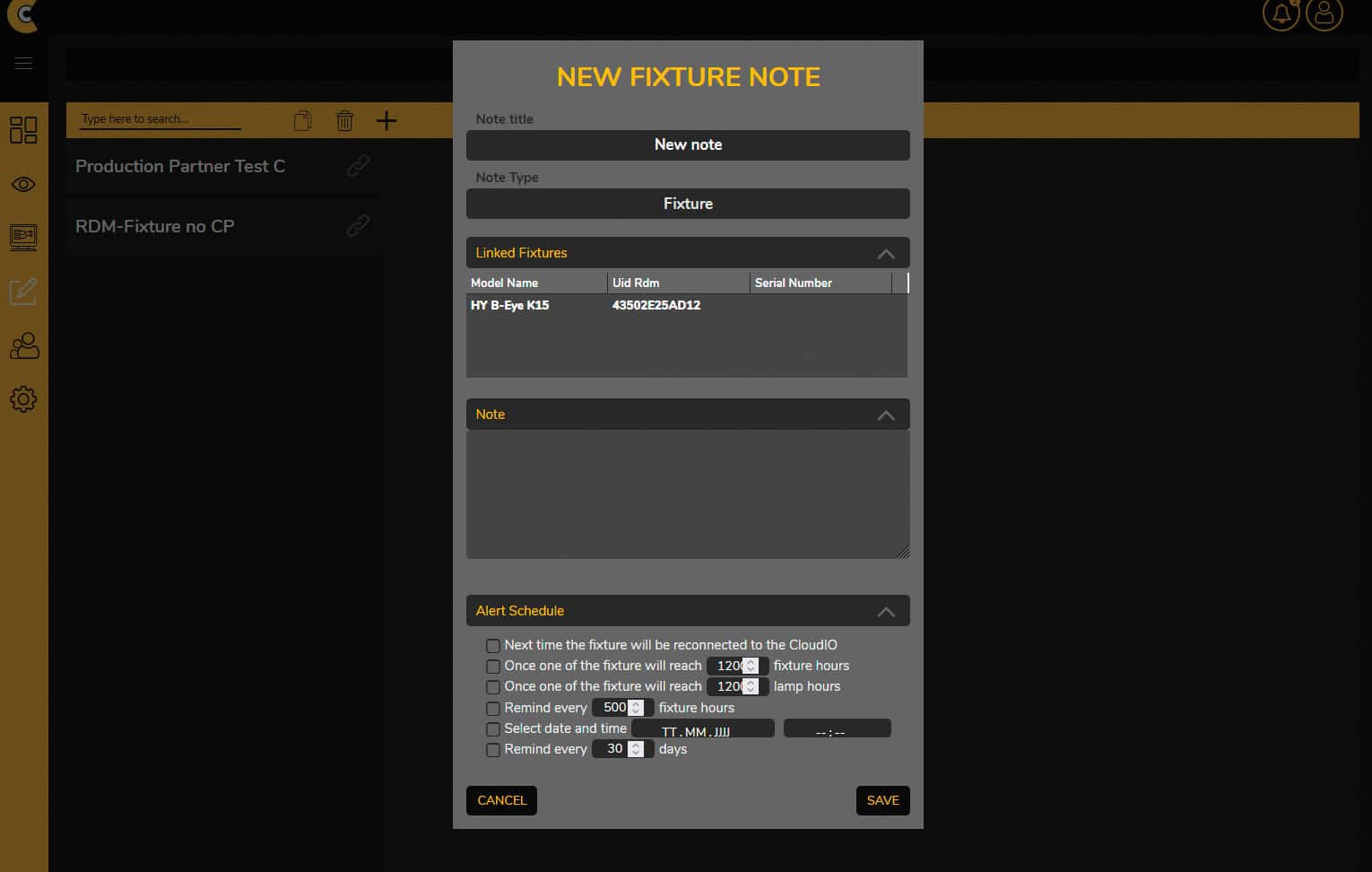Collapse the Note section
This screenshot has width=1372, height=872.
pyautogui.click(x=885, y=415)
